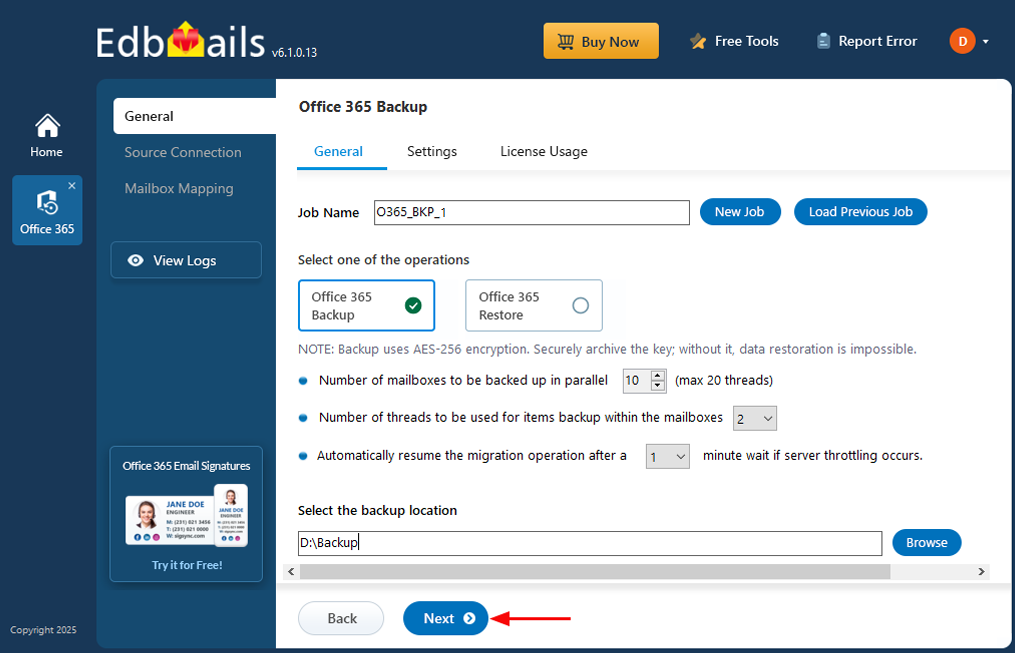The width and height of the screenshot is (1015, 653).
Task: Switch to the General tab
Action: [x=339, y=151]
